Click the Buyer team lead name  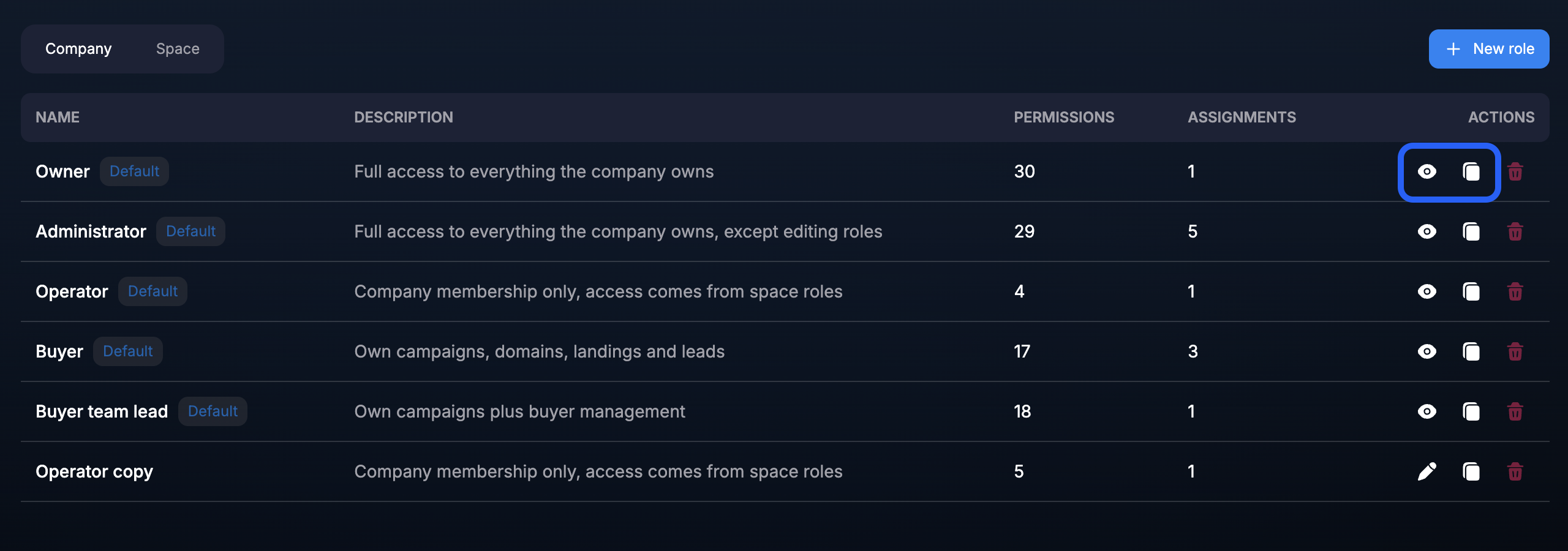coord(102,411)
